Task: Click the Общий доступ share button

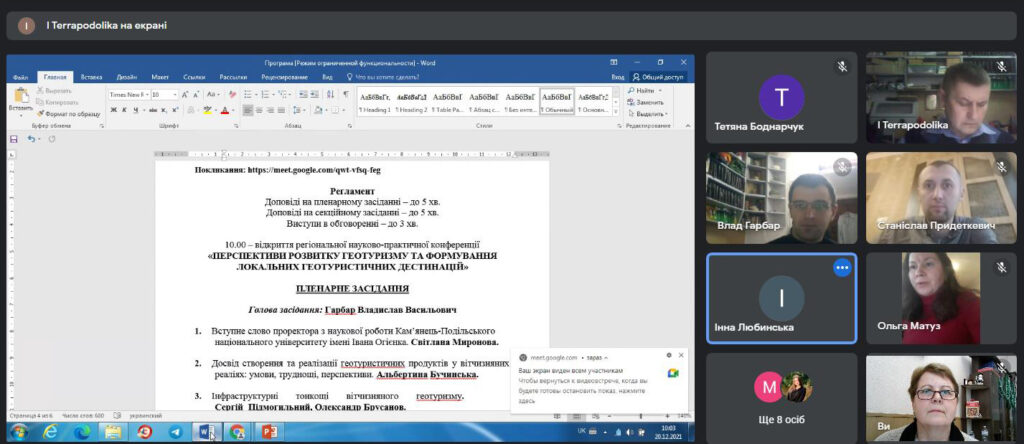Action: 659,76
